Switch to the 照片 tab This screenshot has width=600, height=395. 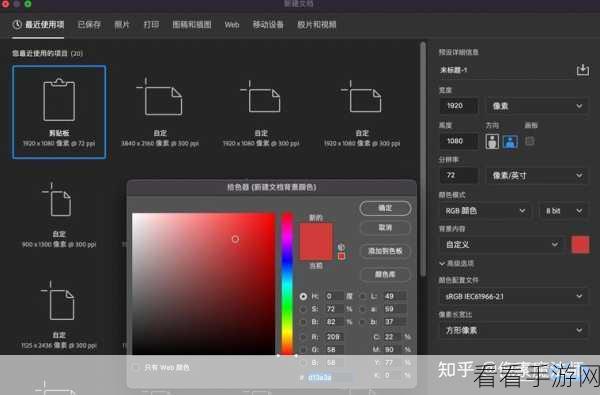click(122, 25)
